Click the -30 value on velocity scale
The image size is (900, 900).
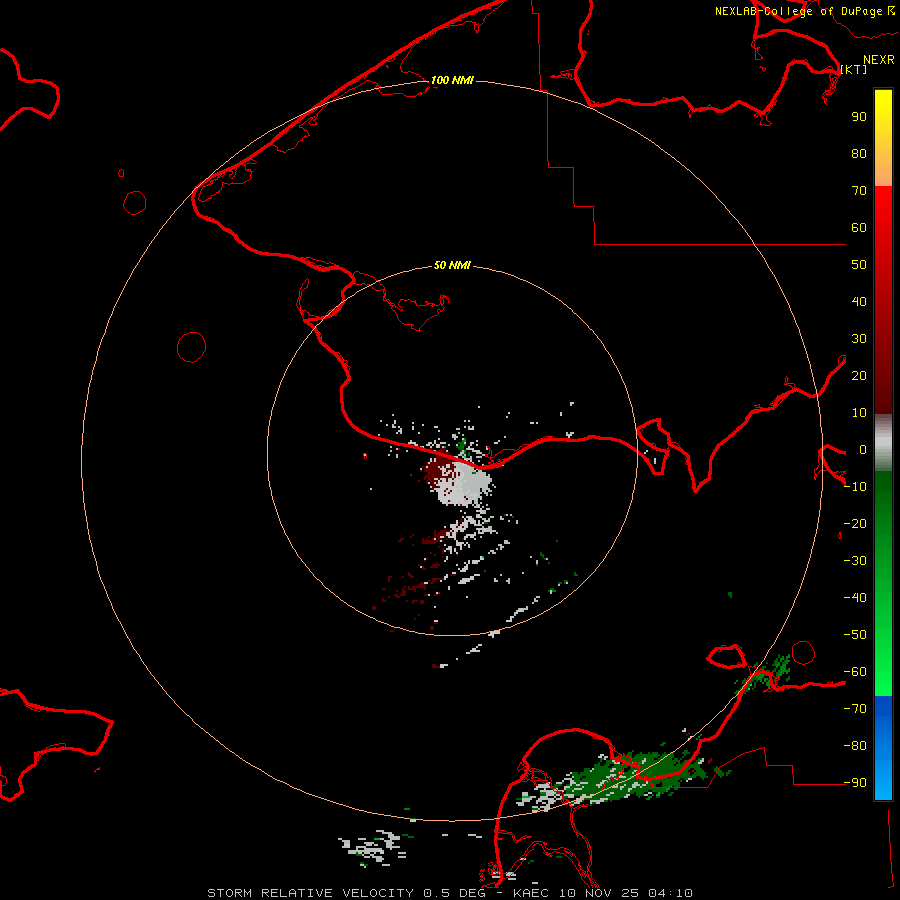(x=855, y=561)
